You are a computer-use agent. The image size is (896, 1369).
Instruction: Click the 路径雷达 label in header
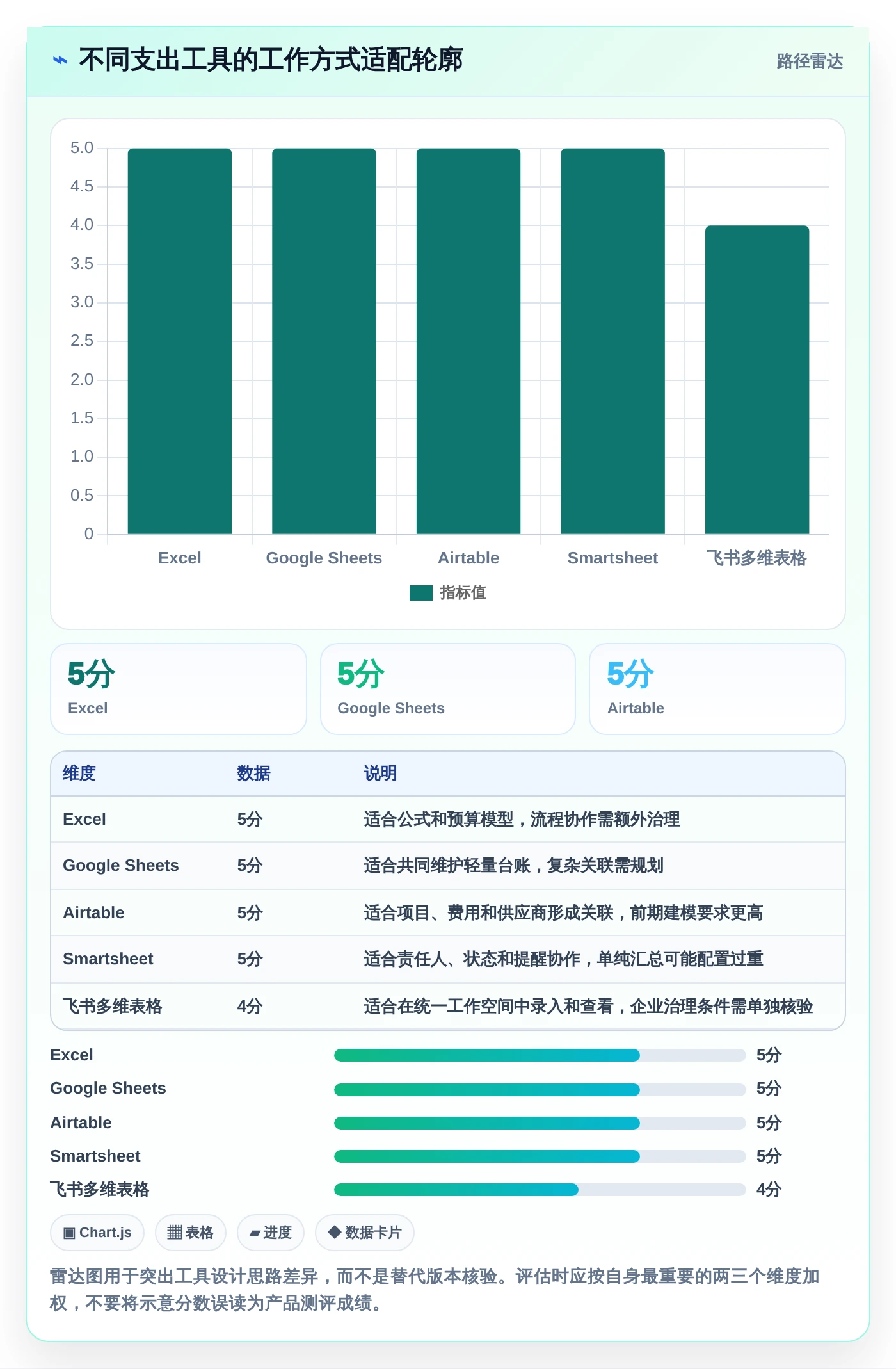point(810,61)
